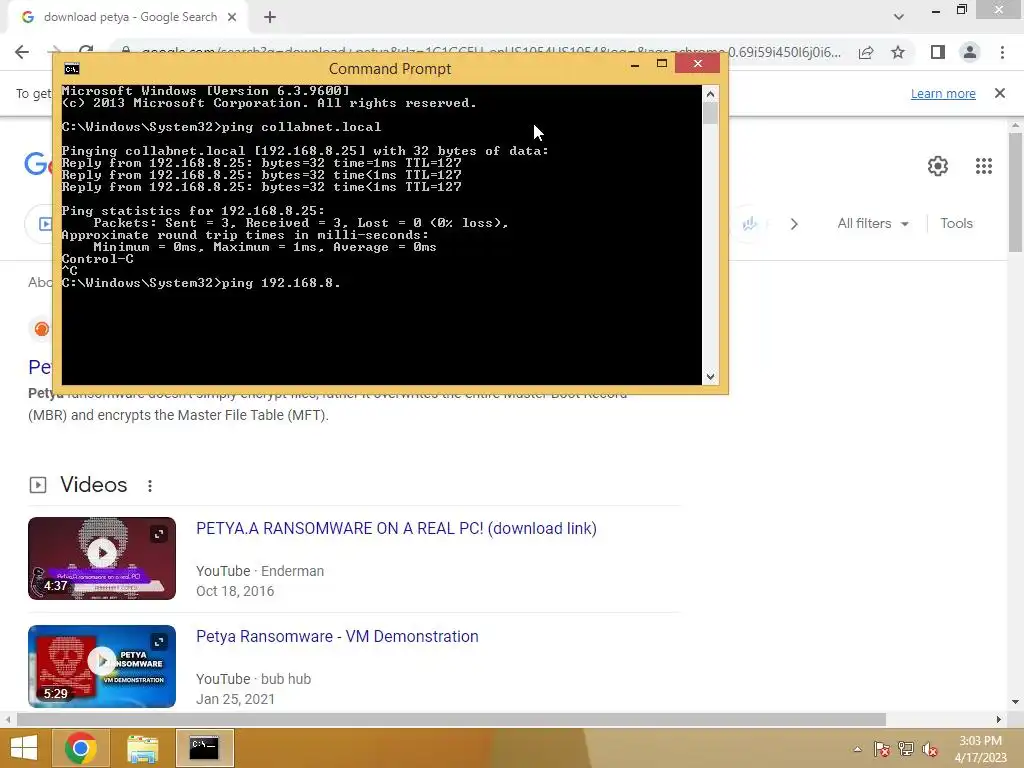The image size is (1024, 768).
Task: Close the Command Prompt window
Action: click(697, 63)
